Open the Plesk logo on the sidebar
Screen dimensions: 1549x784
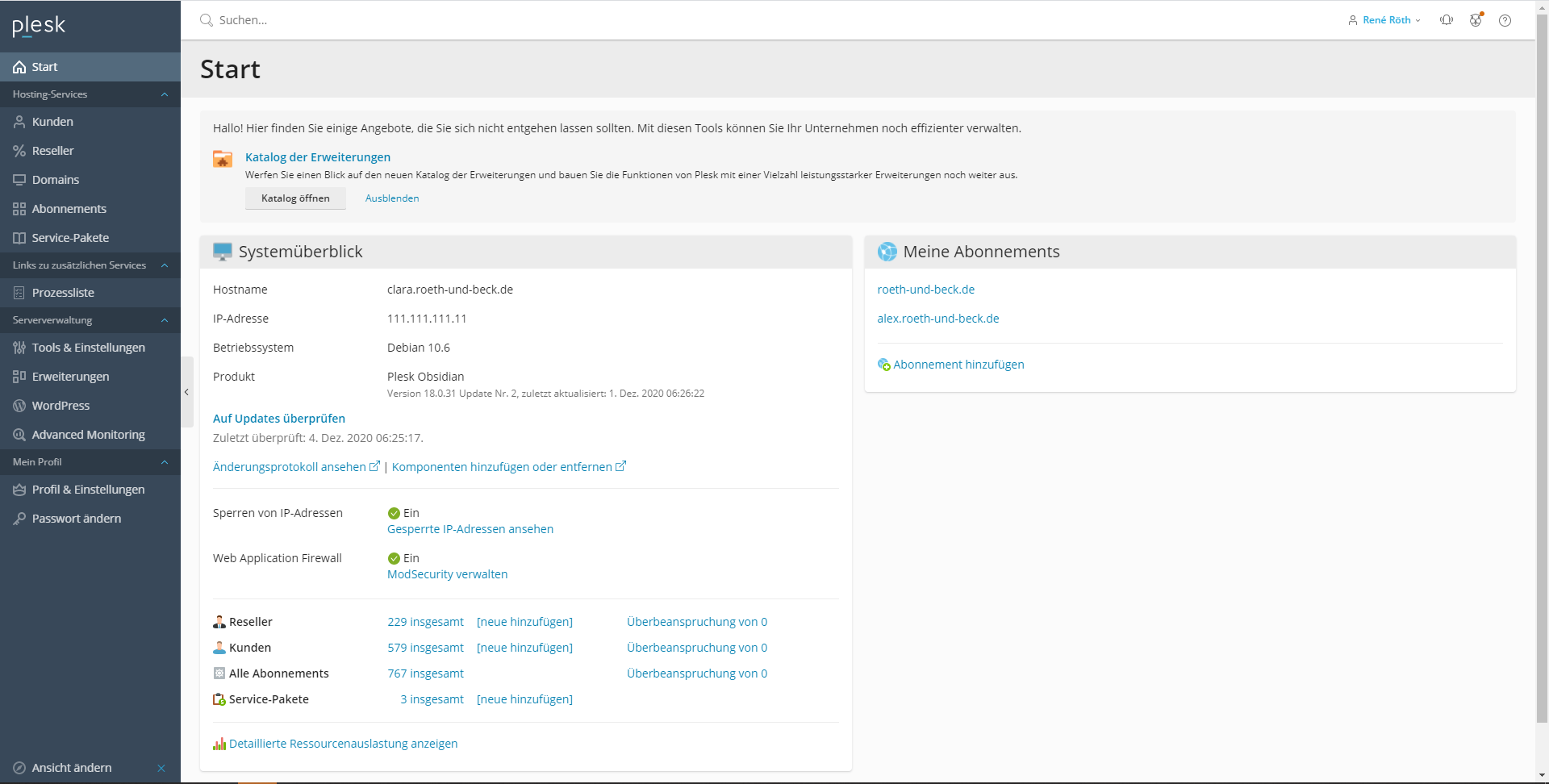pos(38,25)
